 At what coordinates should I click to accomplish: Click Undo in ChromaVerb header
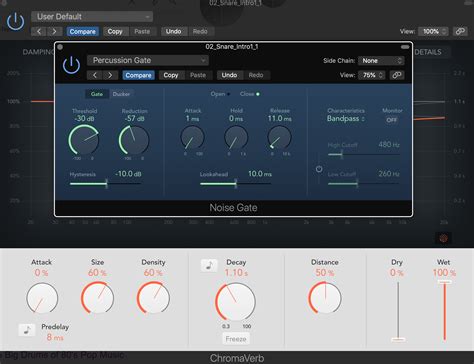pyautogui.click(x=173, y=31)
